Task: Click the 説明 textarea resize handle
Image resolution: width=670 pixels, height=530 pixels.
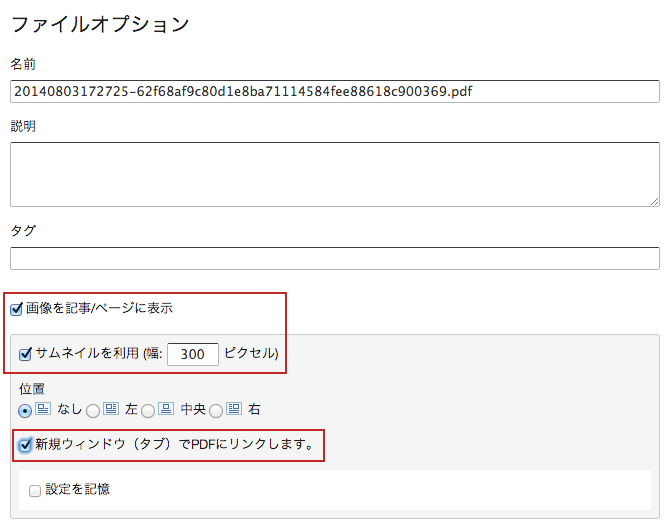Action: pos(655,202)
